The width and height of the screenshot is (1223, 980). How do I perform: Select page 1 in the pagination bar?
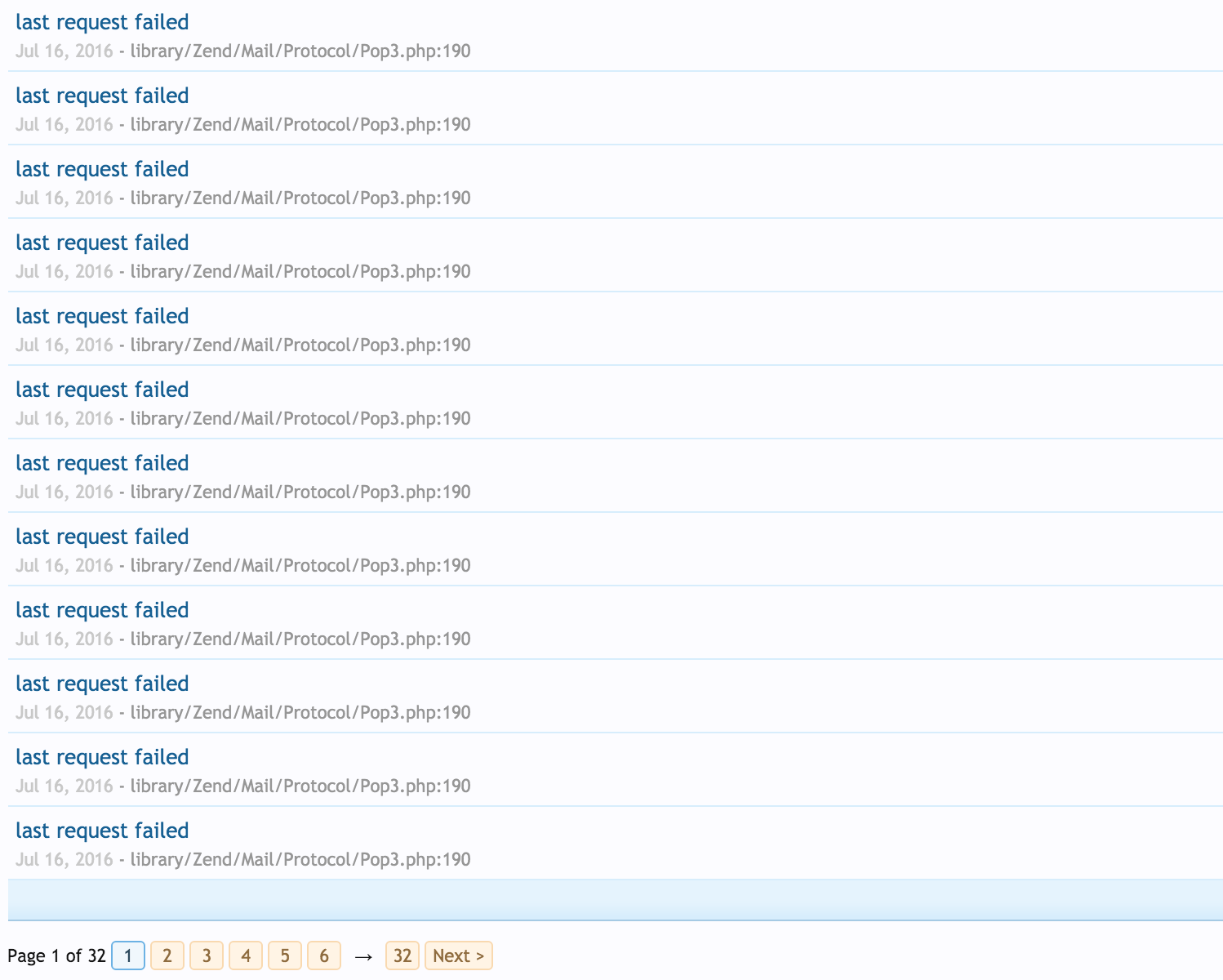click(x=128, y=955)
